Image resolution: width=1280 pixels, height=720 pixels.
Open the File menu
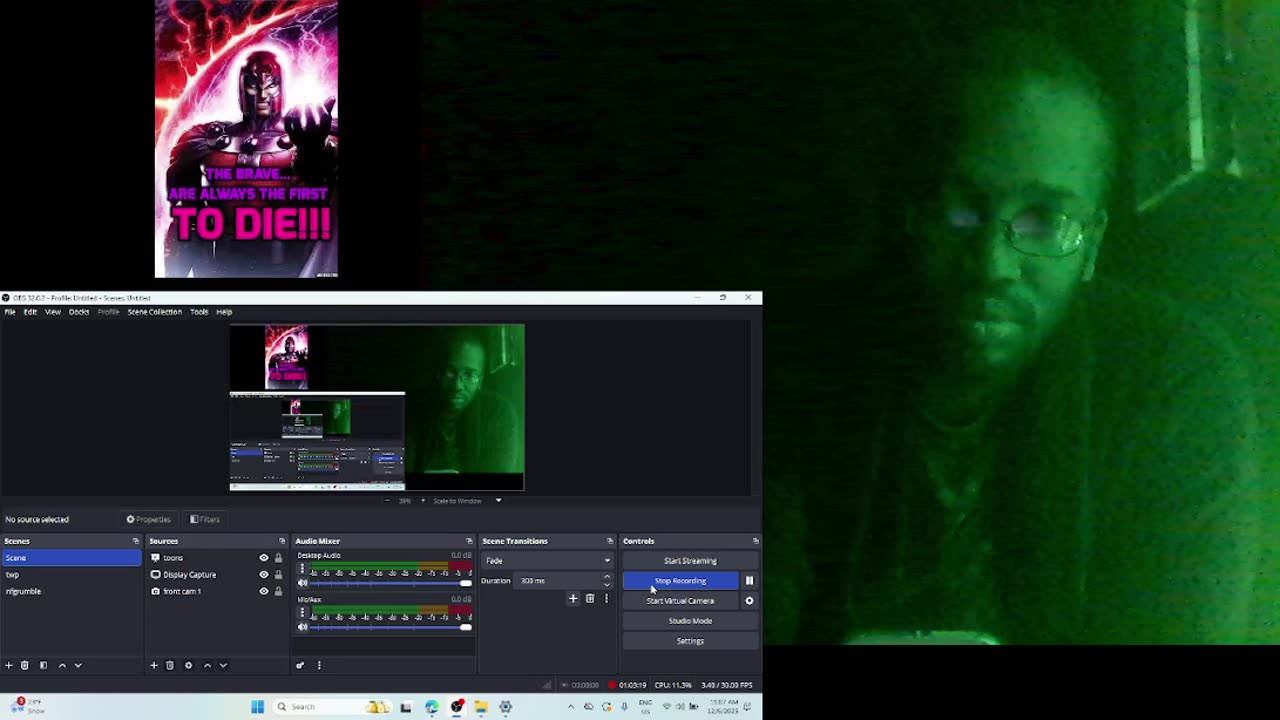coord(10,312)
